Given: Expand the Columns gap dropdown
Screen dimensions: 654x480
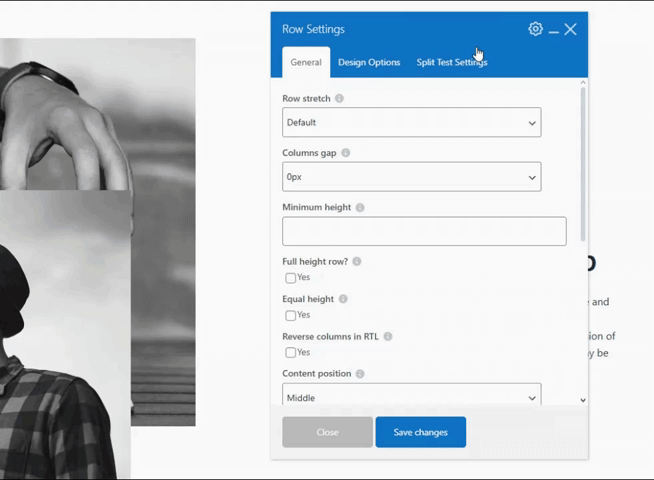Looking at the screenshot, I should 412,177.
